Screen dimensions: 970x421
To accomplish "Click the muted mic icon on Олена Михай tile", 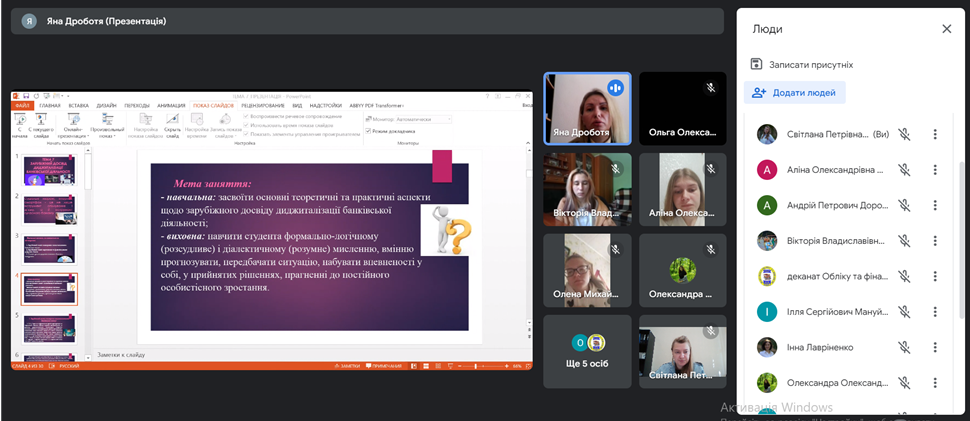I will (616, 249).
